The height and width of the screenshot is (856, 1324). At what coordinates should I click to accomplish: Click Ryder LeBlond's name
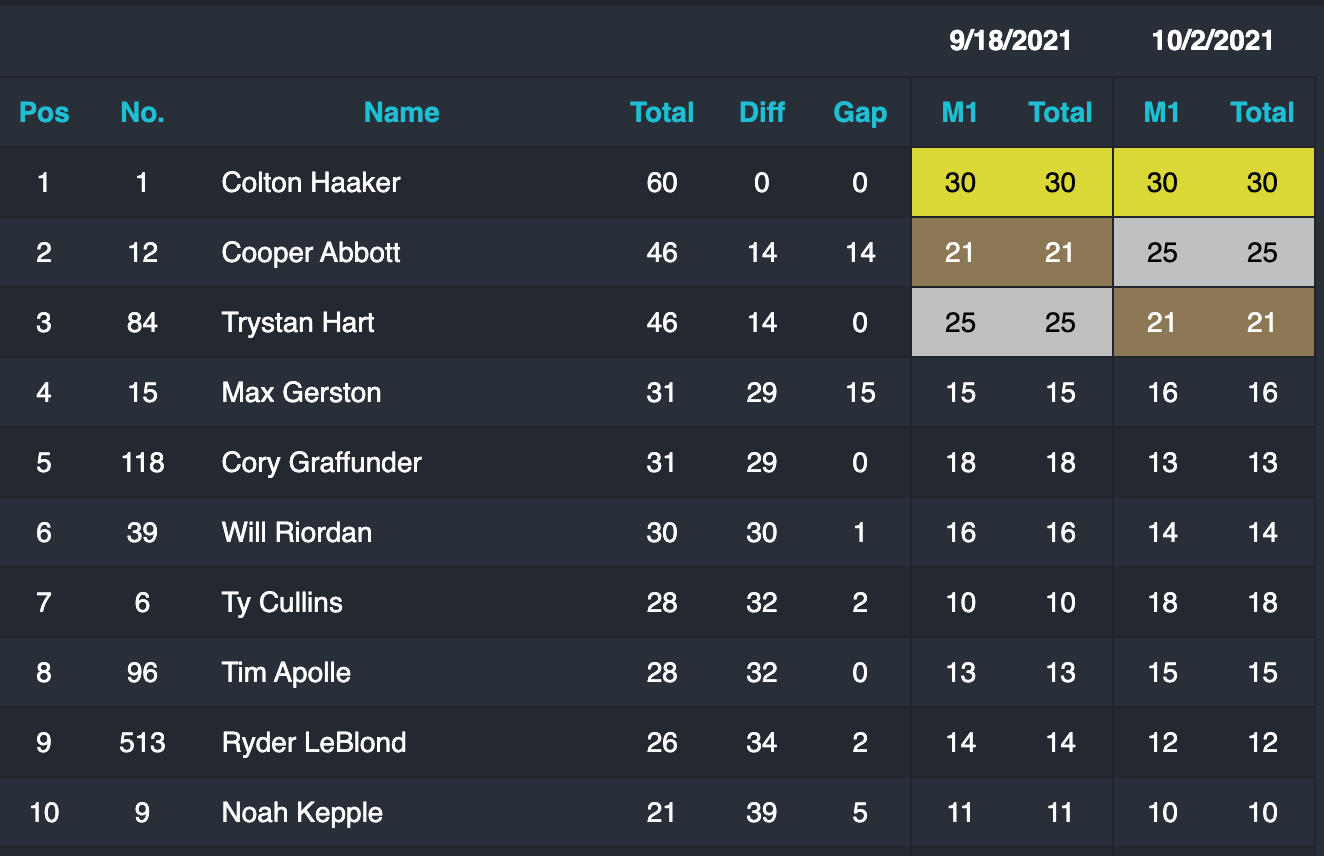tap(314, 742)
